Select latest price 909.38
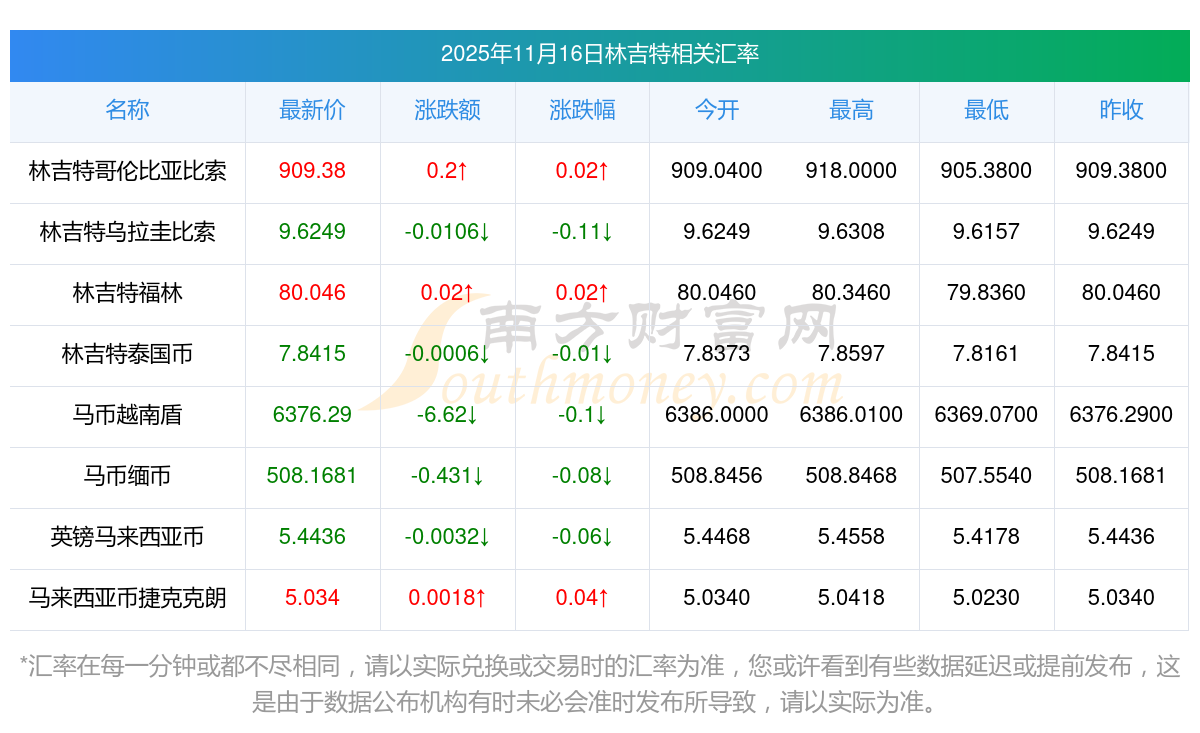This screenshot has height=733, width=1200. 312,171
